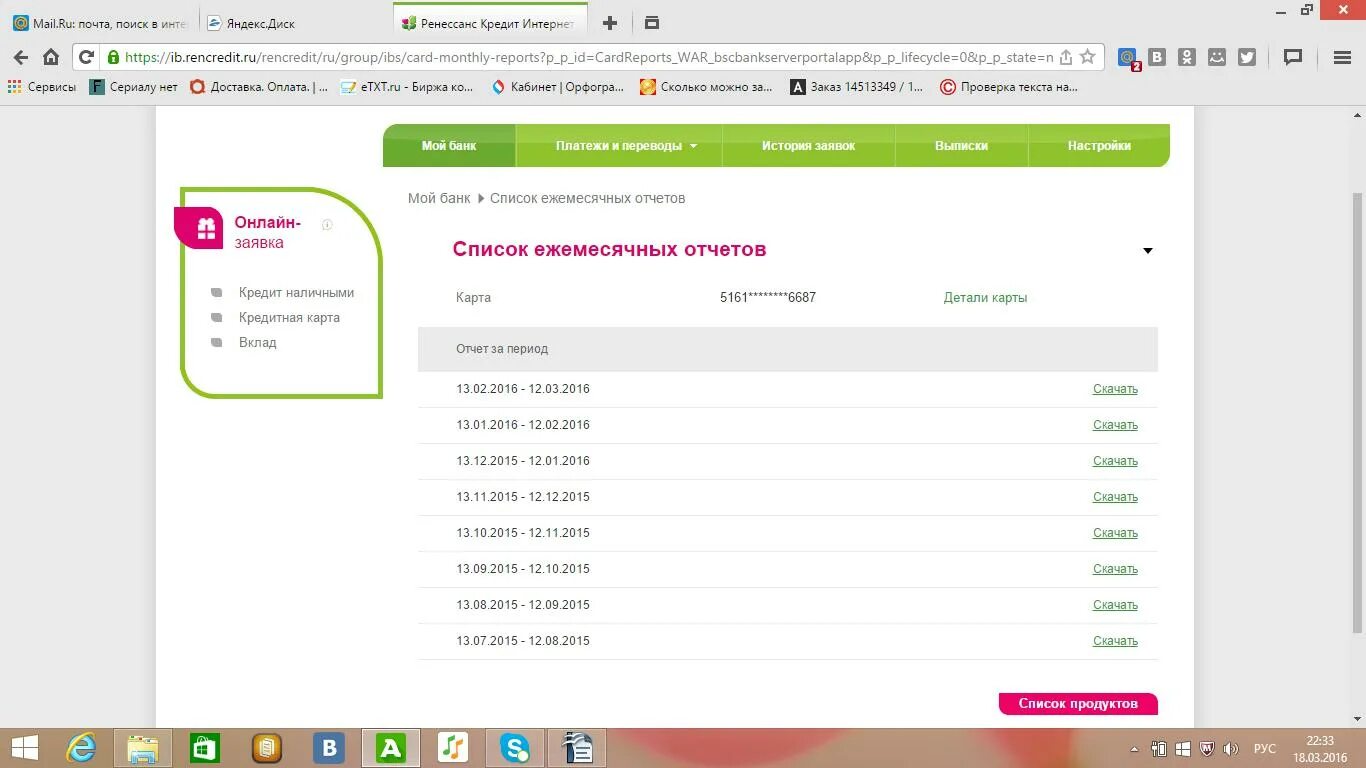Click Мой банк breadcrumb link
Viewport: 1366px width, 768px height.
click(x=439, y=198)
